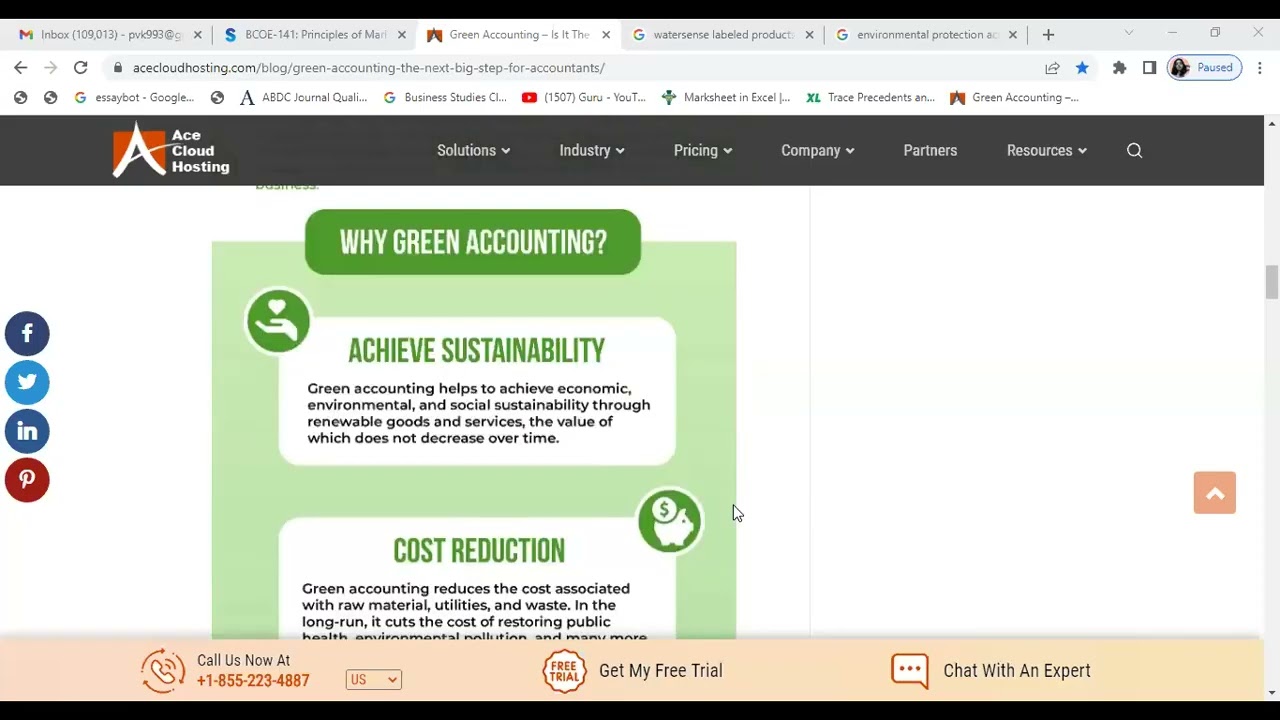
Task: Open Chrome three-dot menu
Action: (x=1260, y=68)
